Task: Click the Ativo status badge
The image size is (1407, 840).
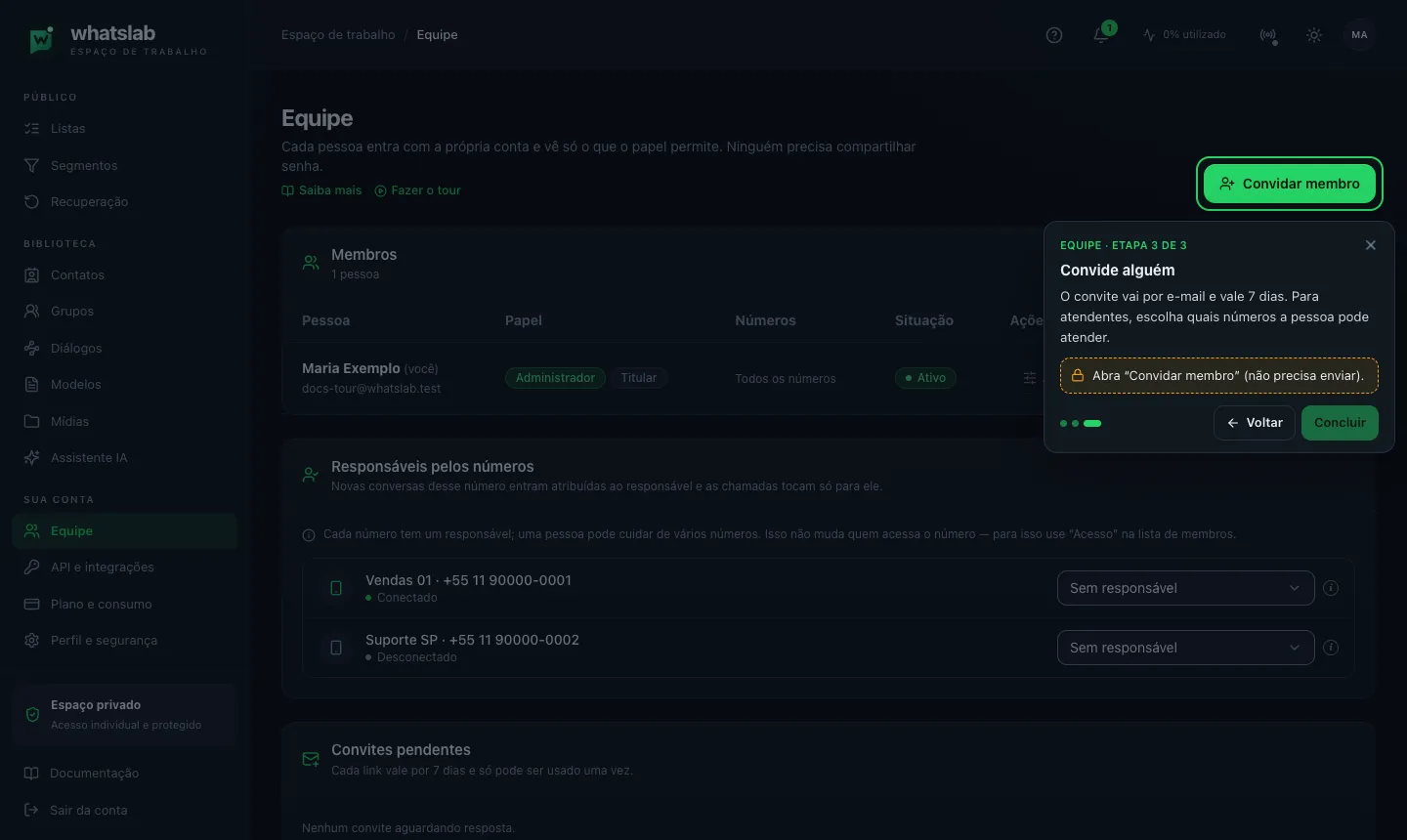Action: (925, 378)
